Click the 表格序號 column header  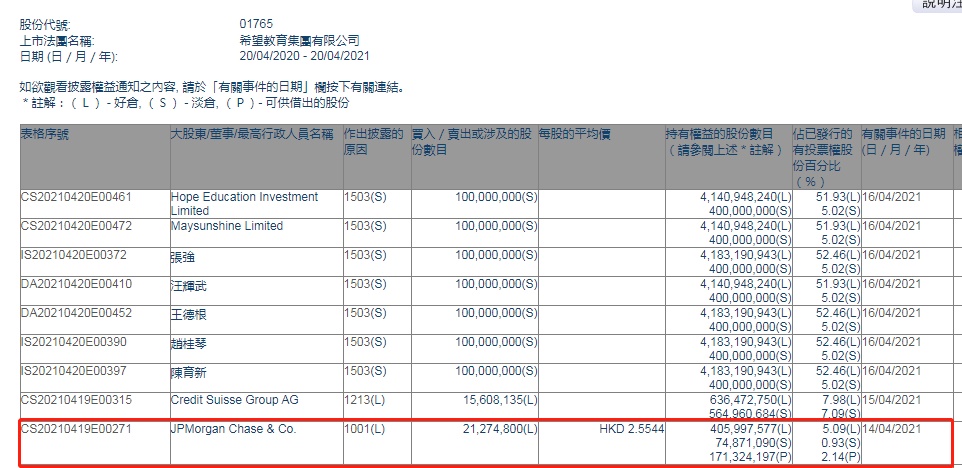[46, 134]
